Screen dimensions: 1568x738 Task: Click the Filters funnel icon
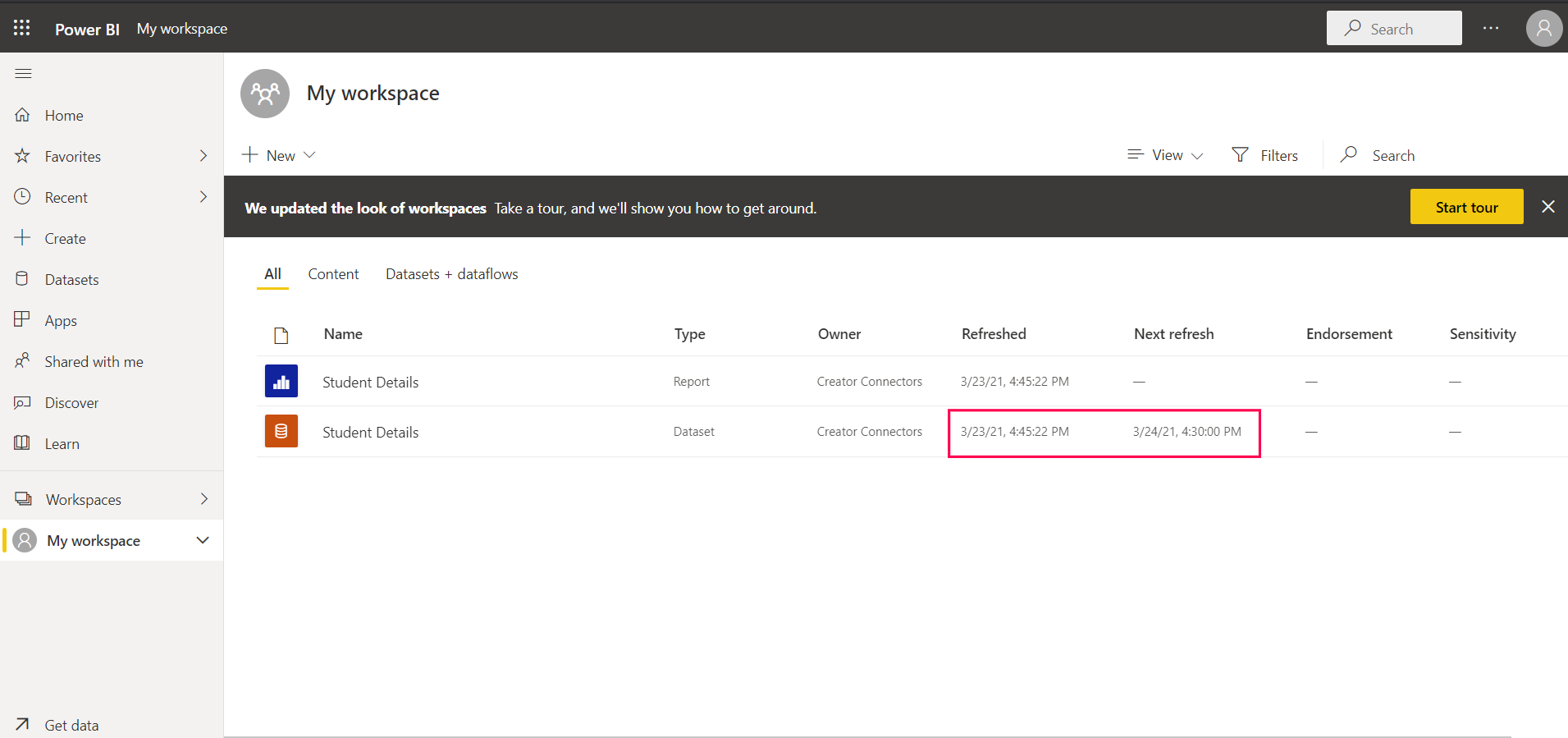(x=1241, y=155)
